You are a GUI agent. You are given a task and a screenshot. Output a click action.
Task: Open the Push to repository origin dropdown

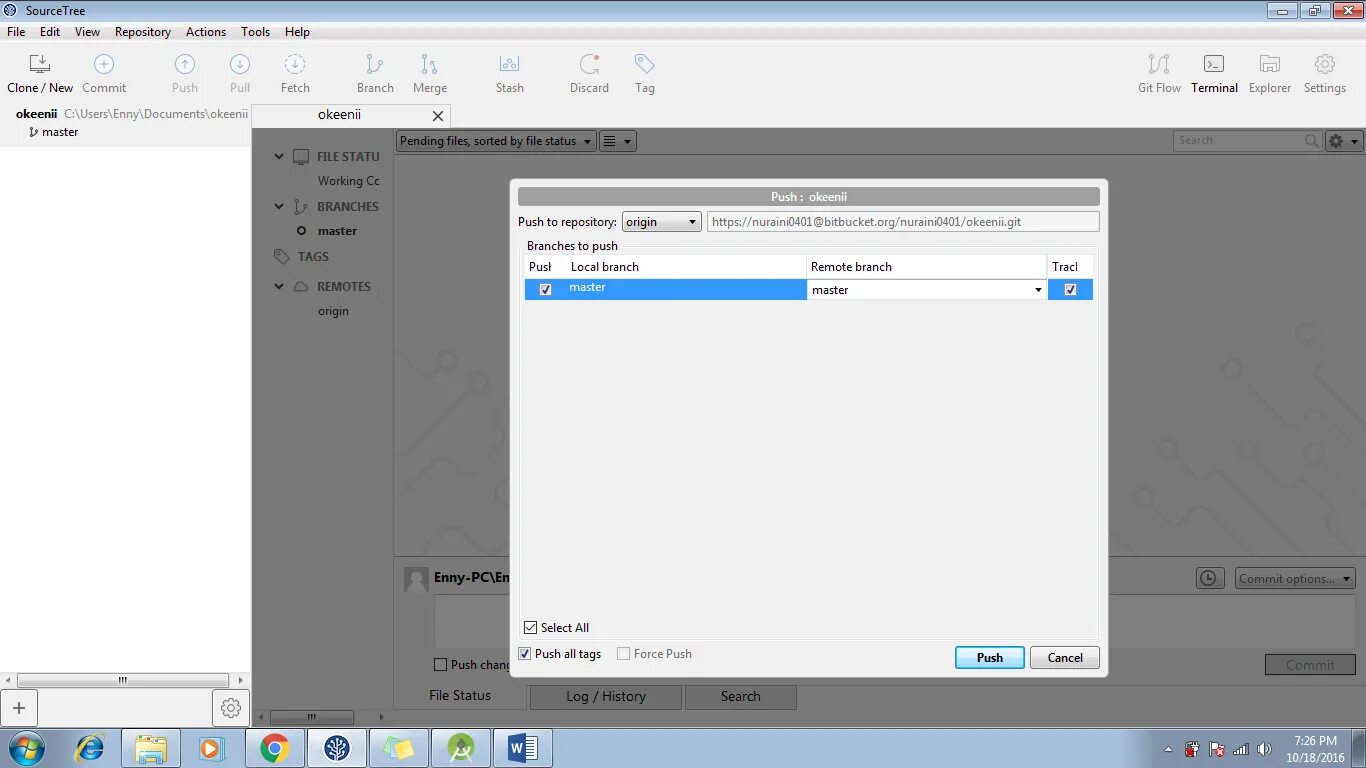pyautogui.click(x=661, y=222)
